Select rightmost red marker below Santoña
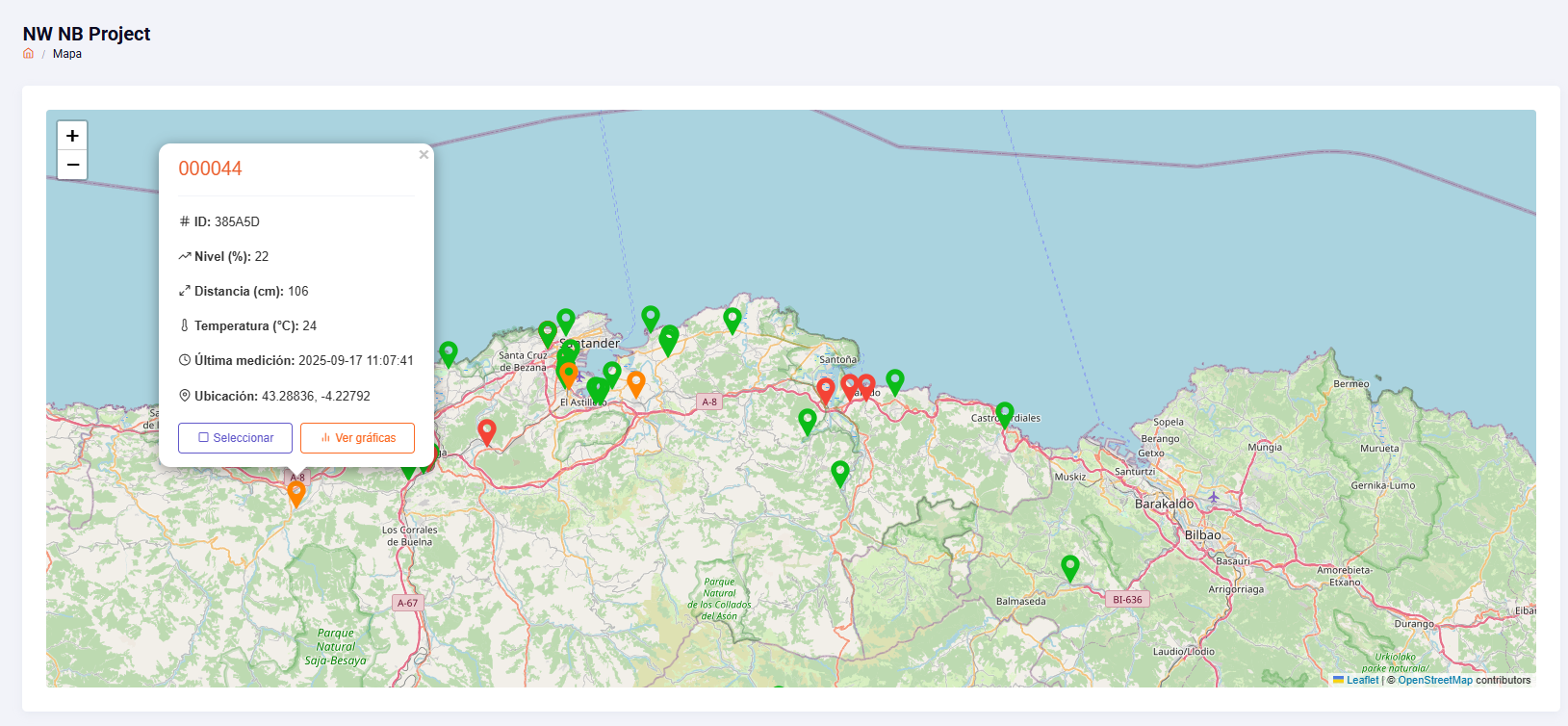1568x726 pixels. tap(867, 386)
